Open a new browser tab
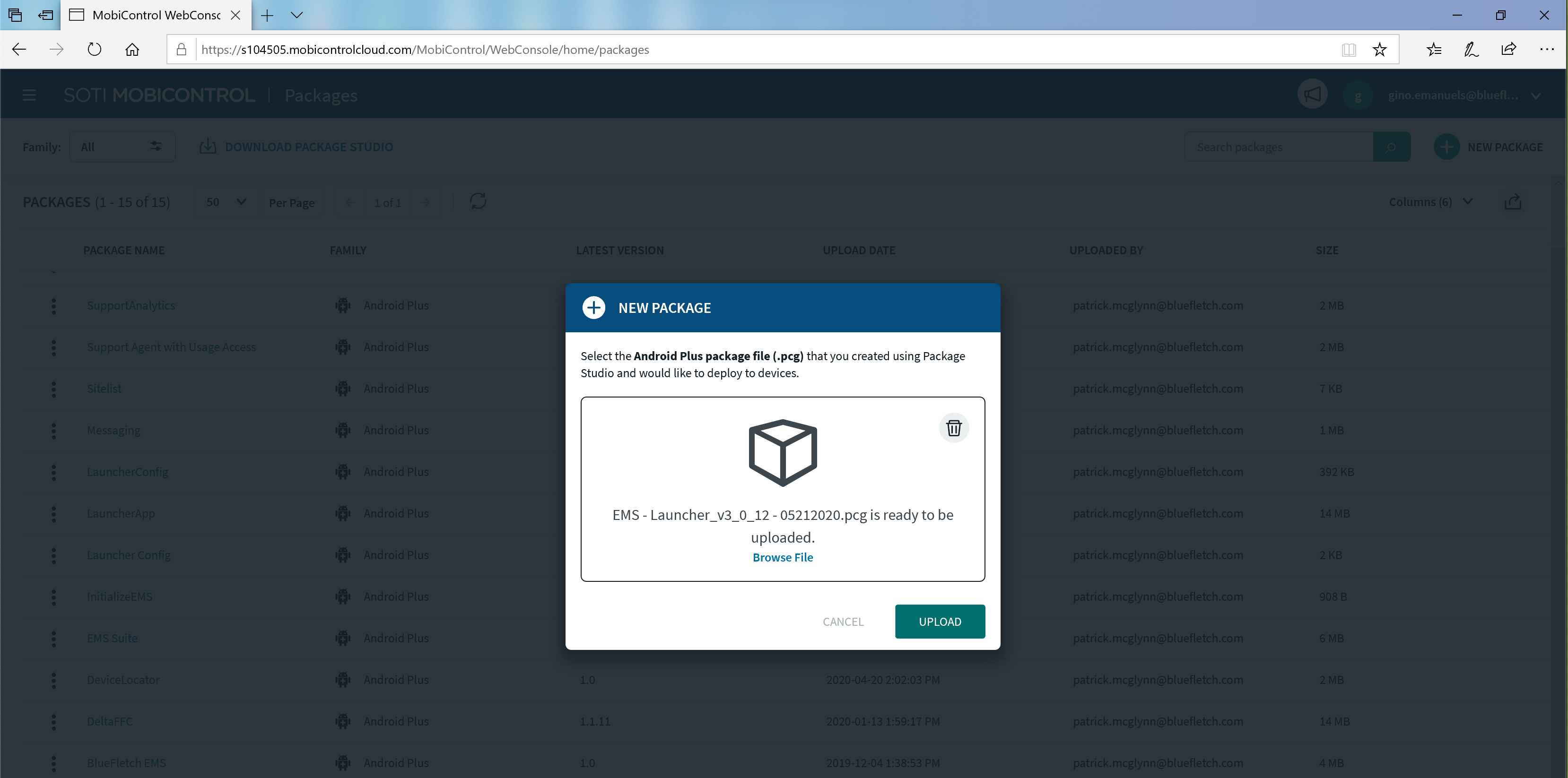 pos(267,15)
